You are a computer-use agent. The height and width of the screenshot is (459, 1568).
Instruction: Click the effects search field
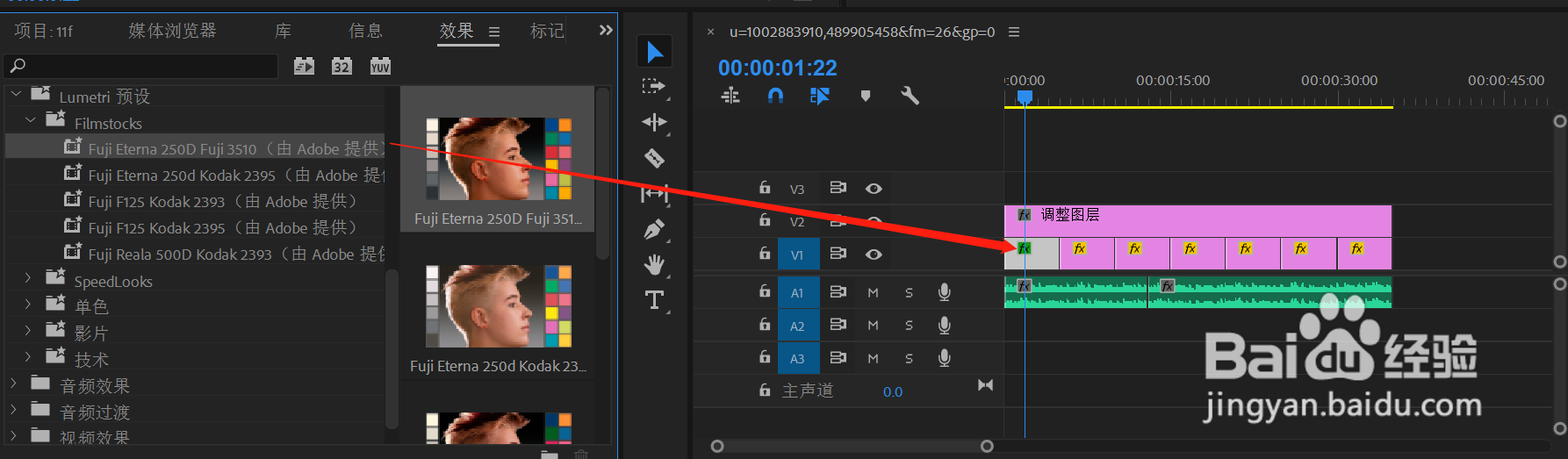click(141, 66)
